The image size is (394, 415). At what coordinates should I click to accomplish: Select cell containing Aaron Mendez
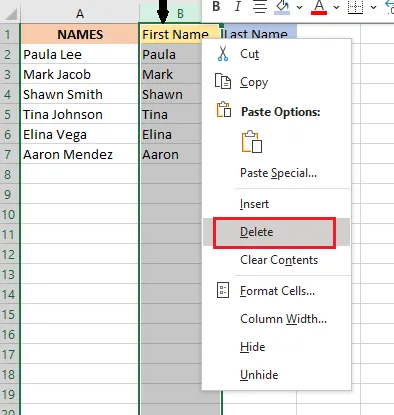(x=80, y=154)
